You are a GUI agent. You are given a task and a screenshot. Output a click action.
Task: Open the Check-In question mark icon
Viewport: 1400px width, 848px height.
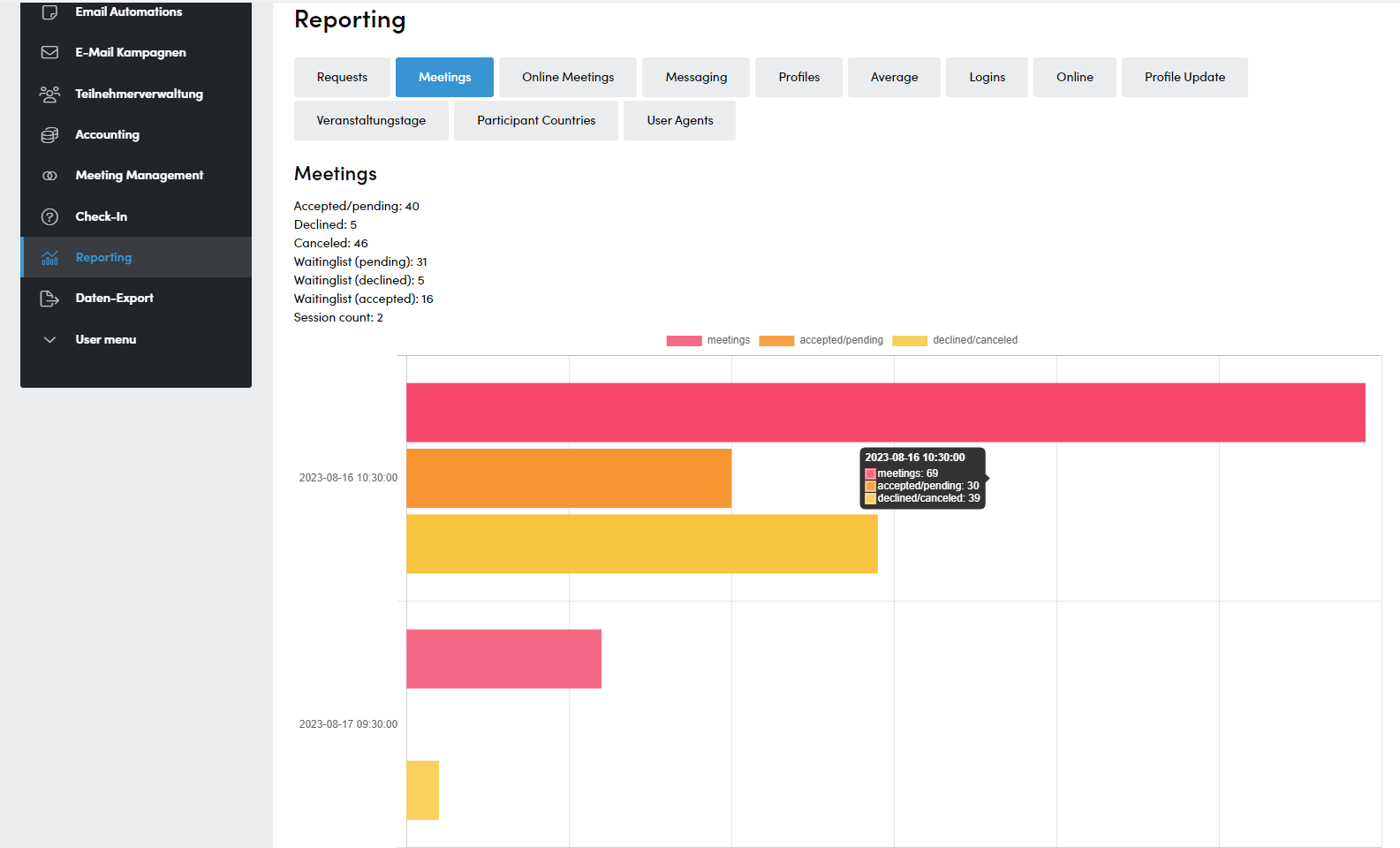(x=49, y=216)
